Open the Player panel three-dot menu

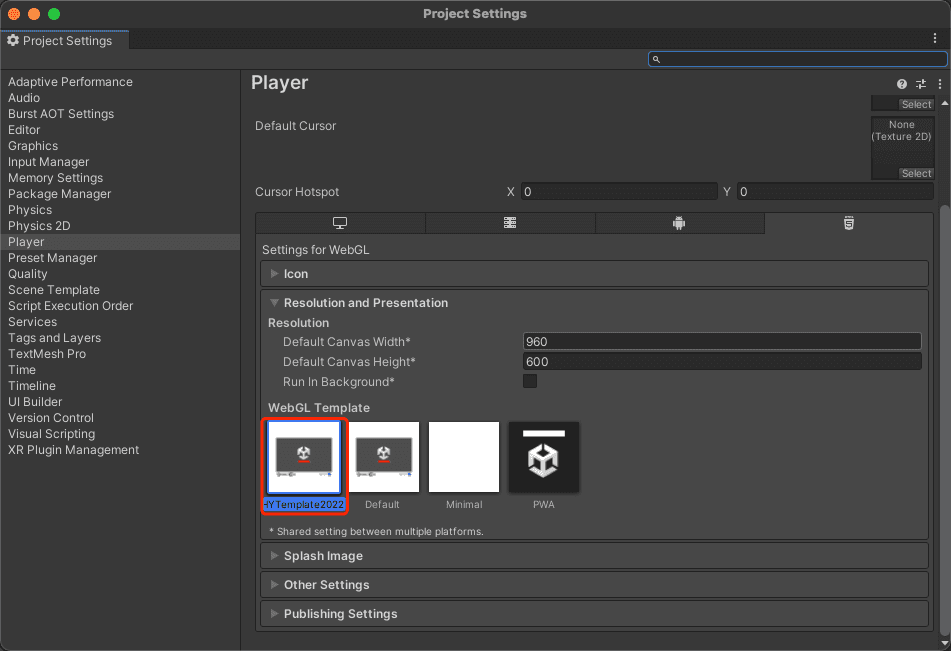pyautogui.click(x=940, y=85)
